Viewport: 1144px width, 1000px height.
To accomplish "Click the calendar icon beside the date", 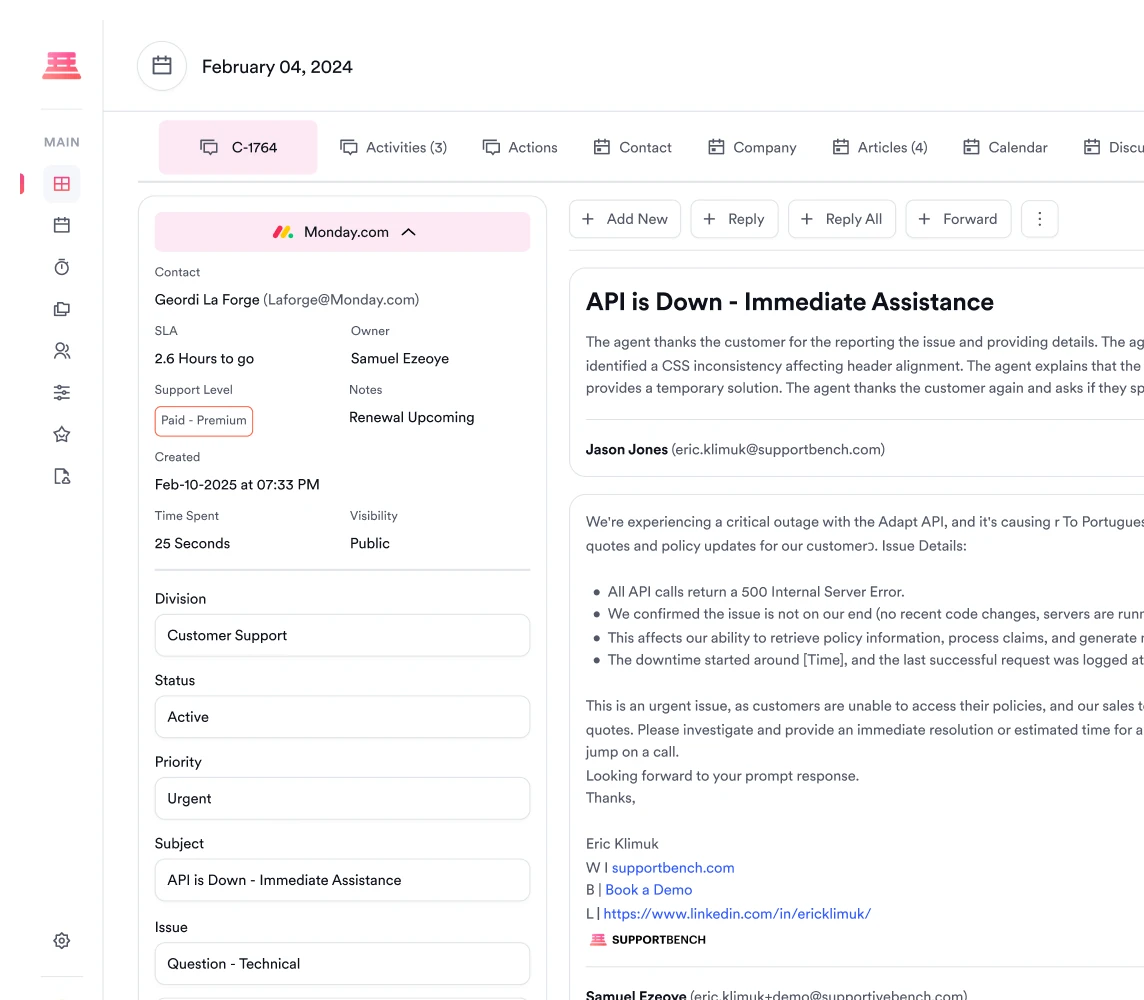I will 162,66.
